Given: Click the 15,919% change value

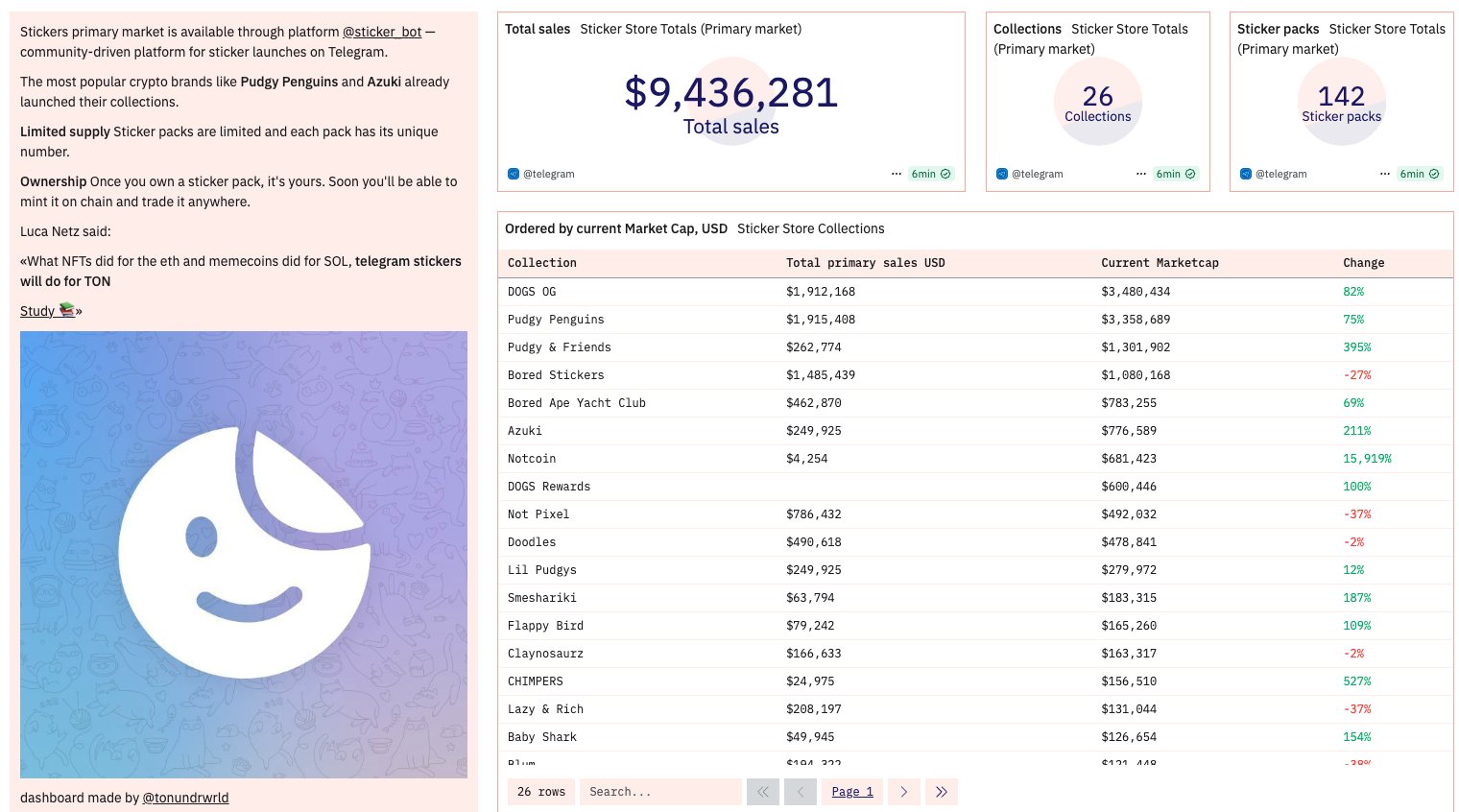Looking at the screenshot, I should [x=1367, y=459].
